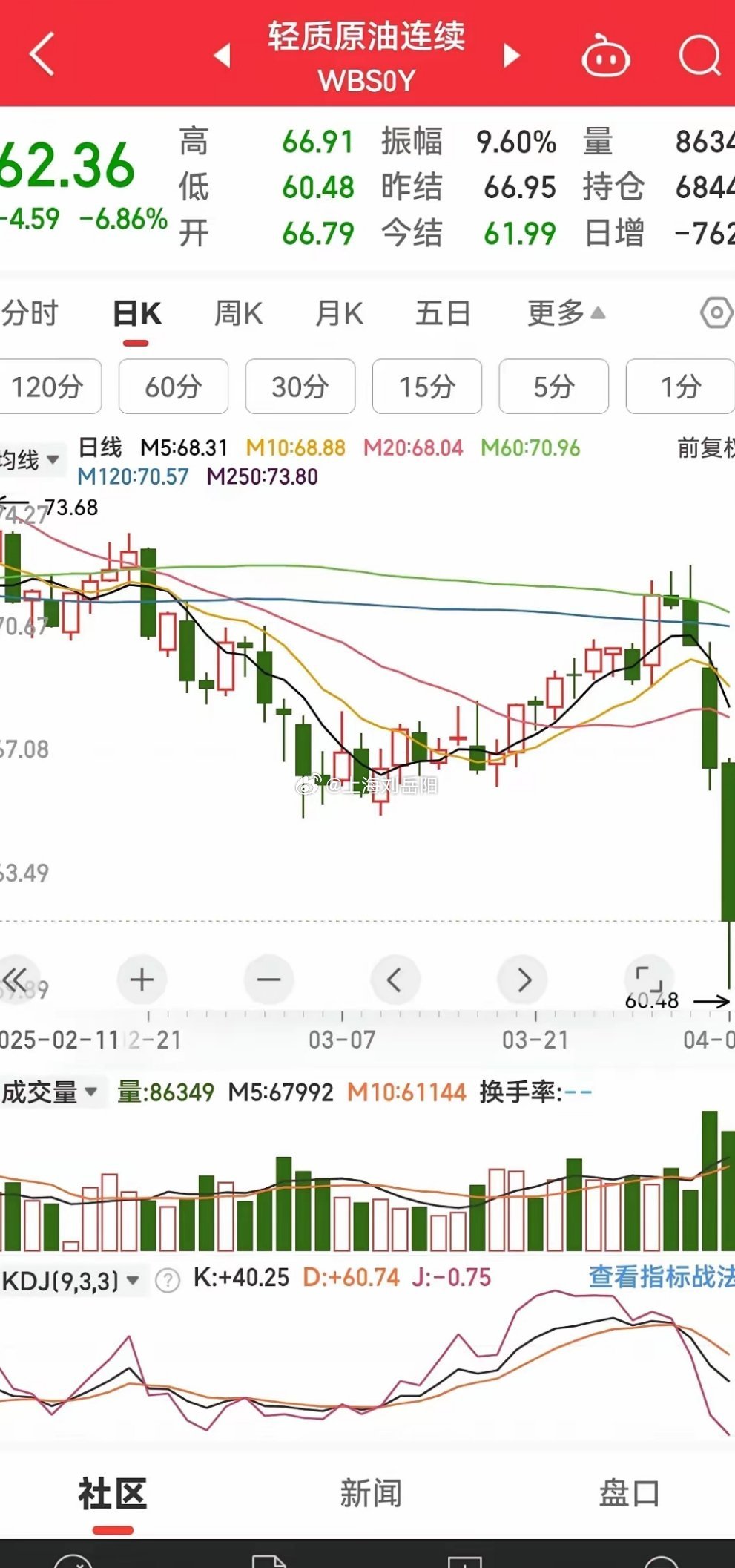Open chart settings hexagon icon

(x=716, y=313)
